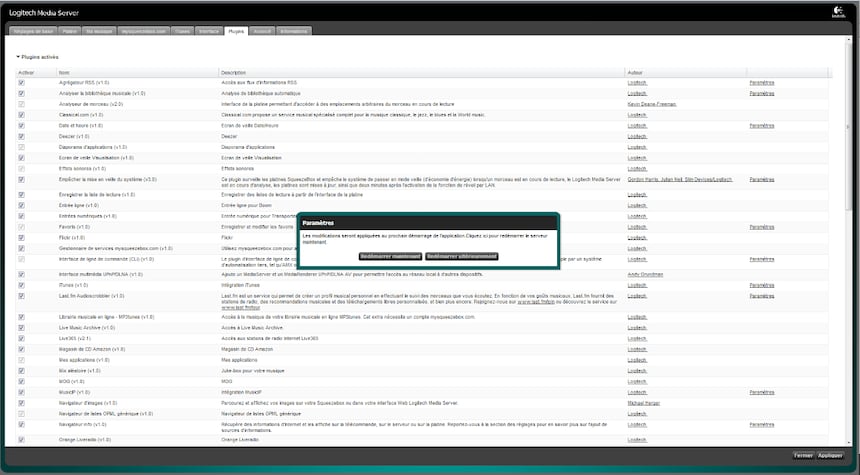Toggle the Flickr plugin checkbox
The image size is (860, 475).
(21, 238)
